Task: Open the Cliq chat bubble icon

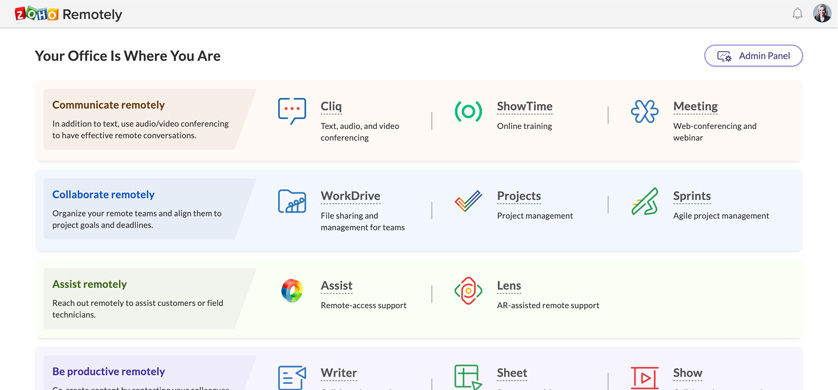Action: (292, 111)
